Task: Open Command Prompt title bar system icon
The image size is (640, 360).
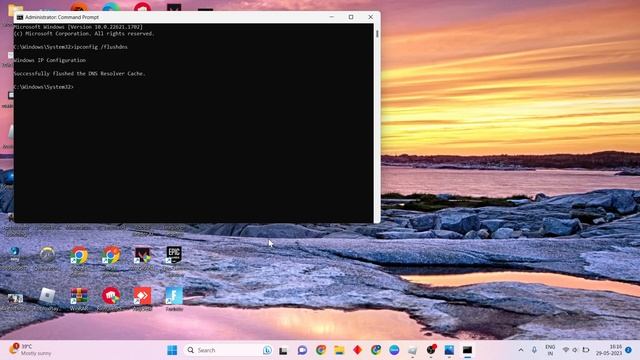Action: click(20, 17)
